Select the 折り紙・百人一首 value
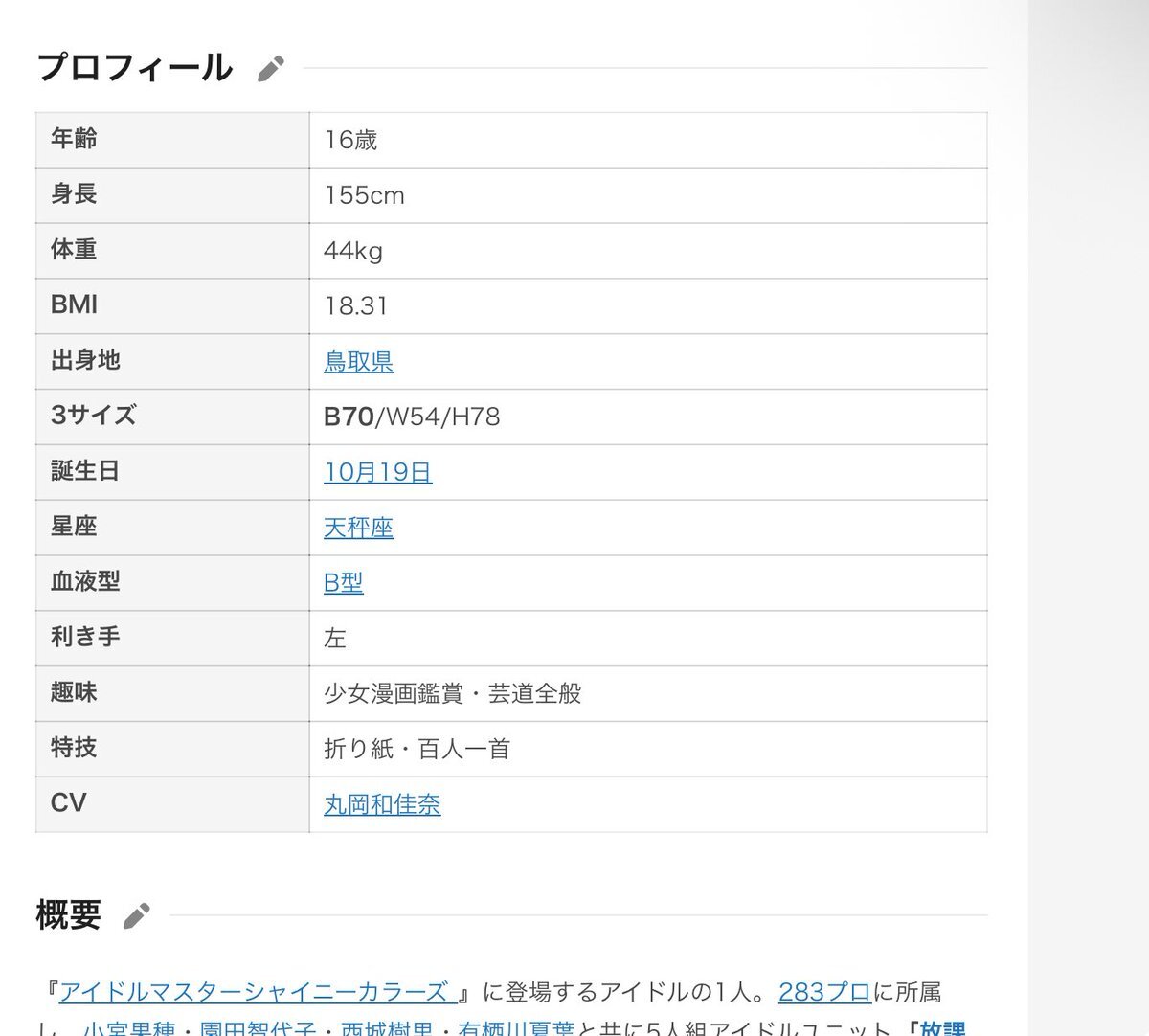1149x1036 pixels. click(417, 749)
